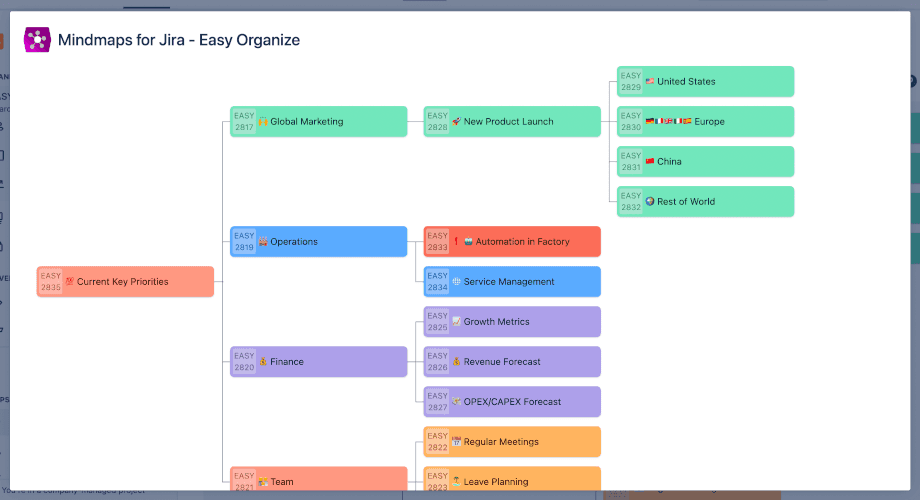Image resolution: width=920 pixels, height=500 pixels.
Task: Click the EASY 2825 issue key
Action: pos(437,322)
